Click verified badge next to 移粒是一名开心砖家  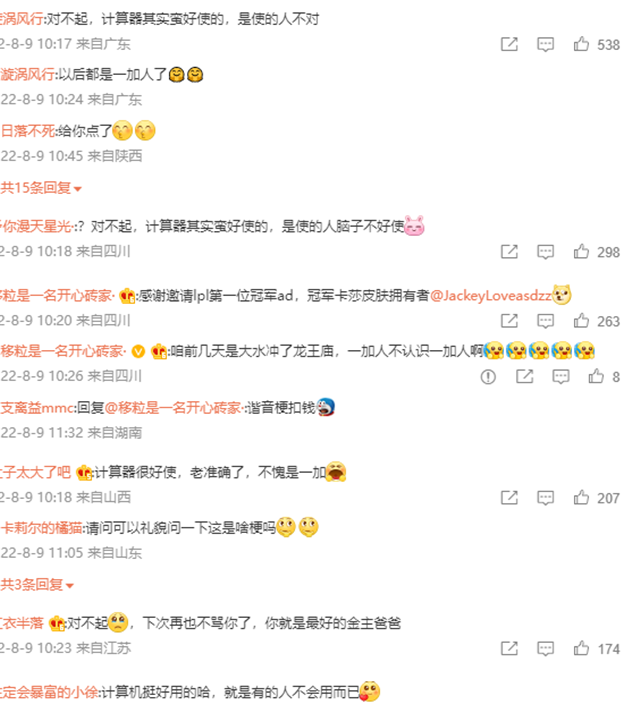coord(138,352)
